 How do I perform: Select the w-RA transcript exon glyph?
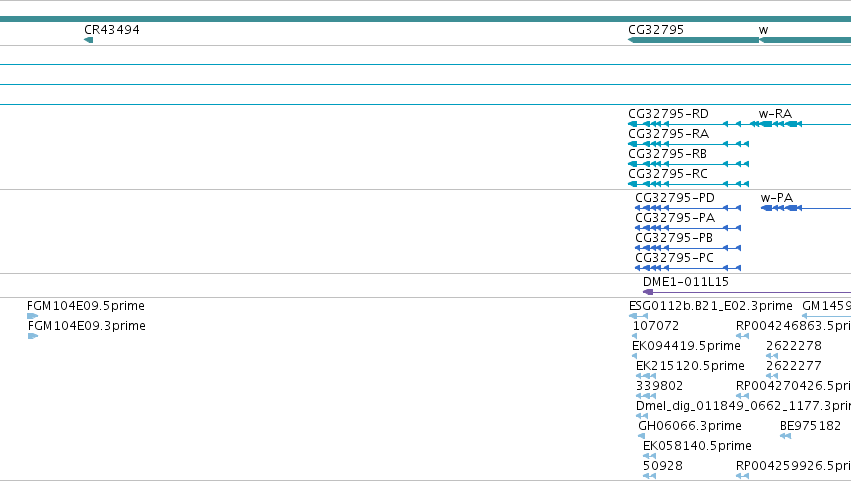click(x=801, y=124)
